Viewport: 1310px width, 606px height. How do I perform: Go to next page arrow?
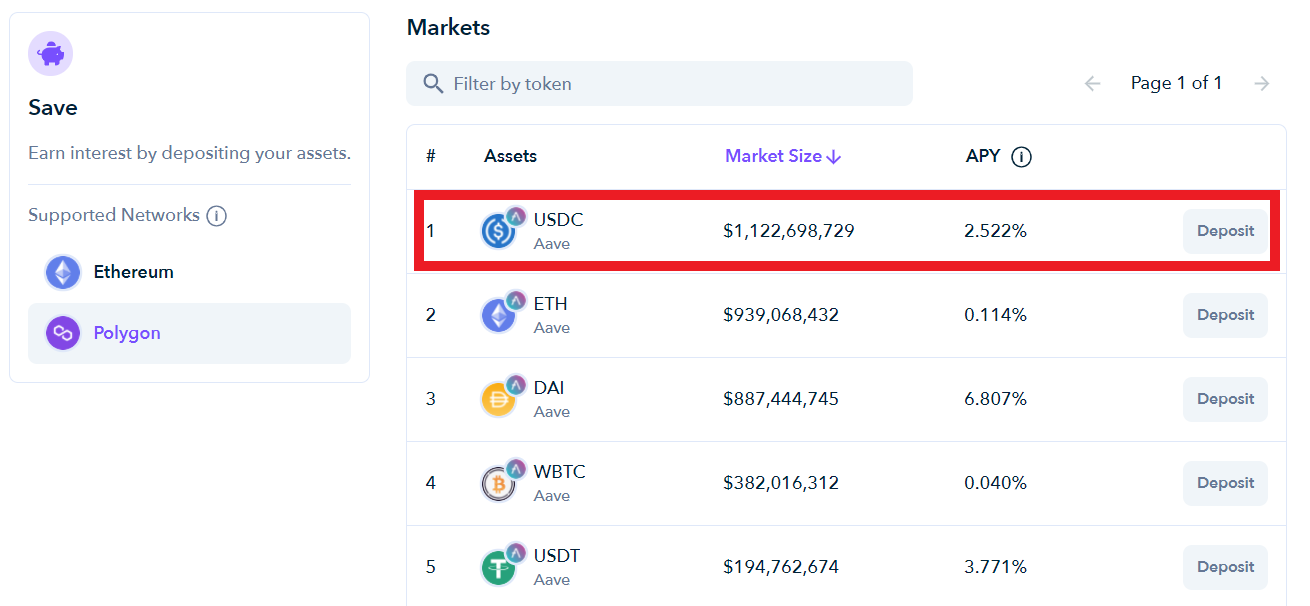click(x=1262, y=84)
